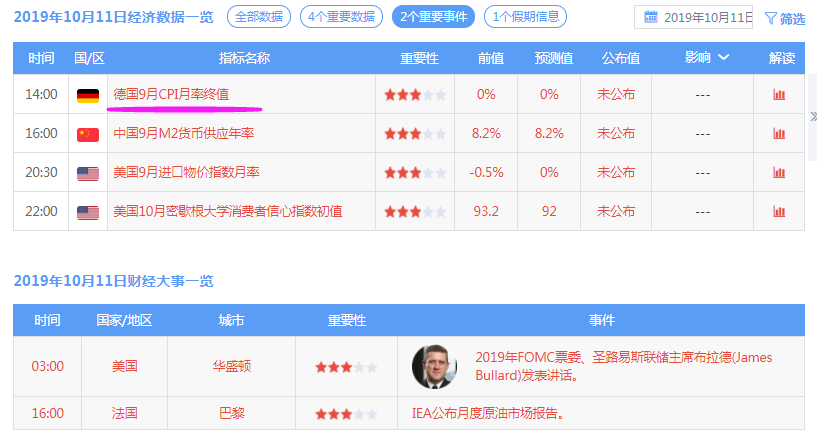Click the star rating for 华盛顿 event
The height and width of the screenshot is (432, 817).
pos(346,367)
